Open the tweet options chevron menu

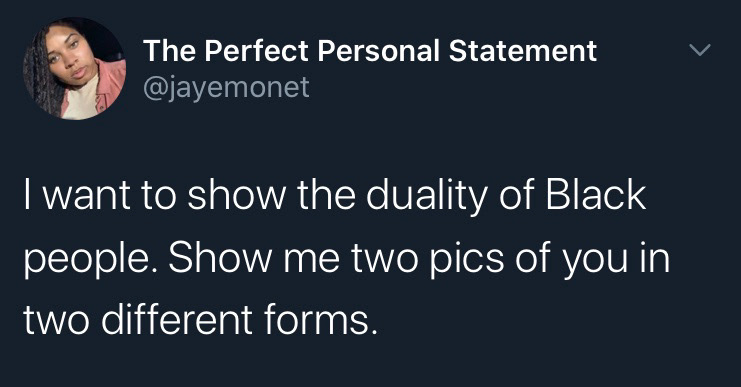(700, 50)
